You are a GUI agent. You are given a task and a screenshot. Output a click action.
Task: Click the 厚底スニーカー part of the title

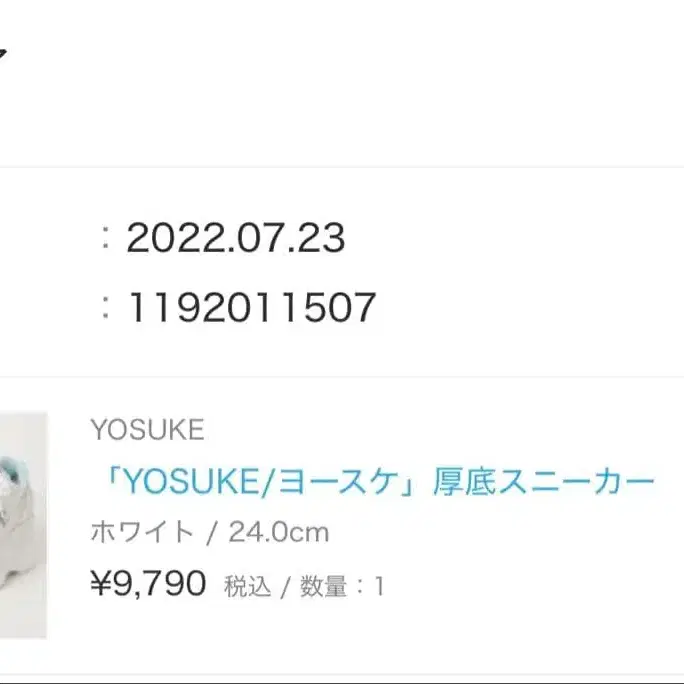[544, 483]
